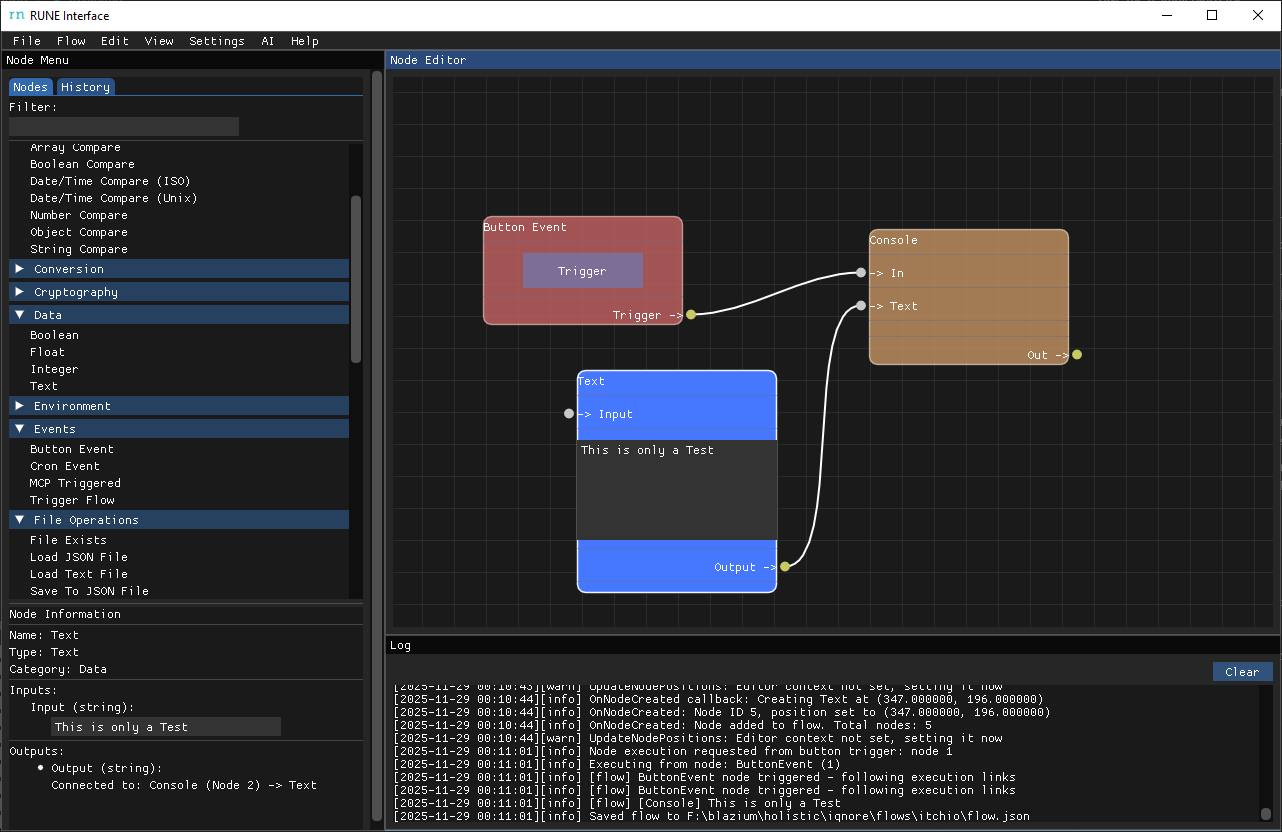This screenshot has width=1282, height=832.
Task: Expand the Environment category arrow
Action: click(19, 406)
